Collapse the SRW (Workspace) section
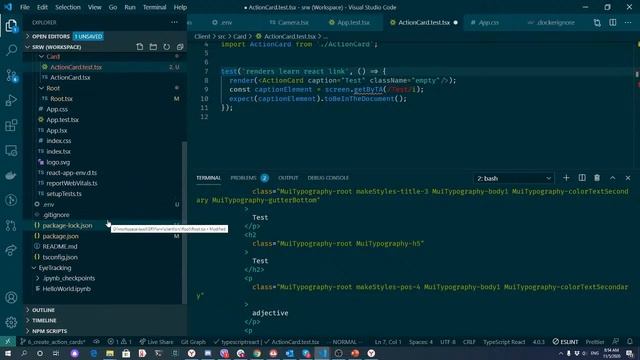This screenshot has height=360, width=640. 56,47
